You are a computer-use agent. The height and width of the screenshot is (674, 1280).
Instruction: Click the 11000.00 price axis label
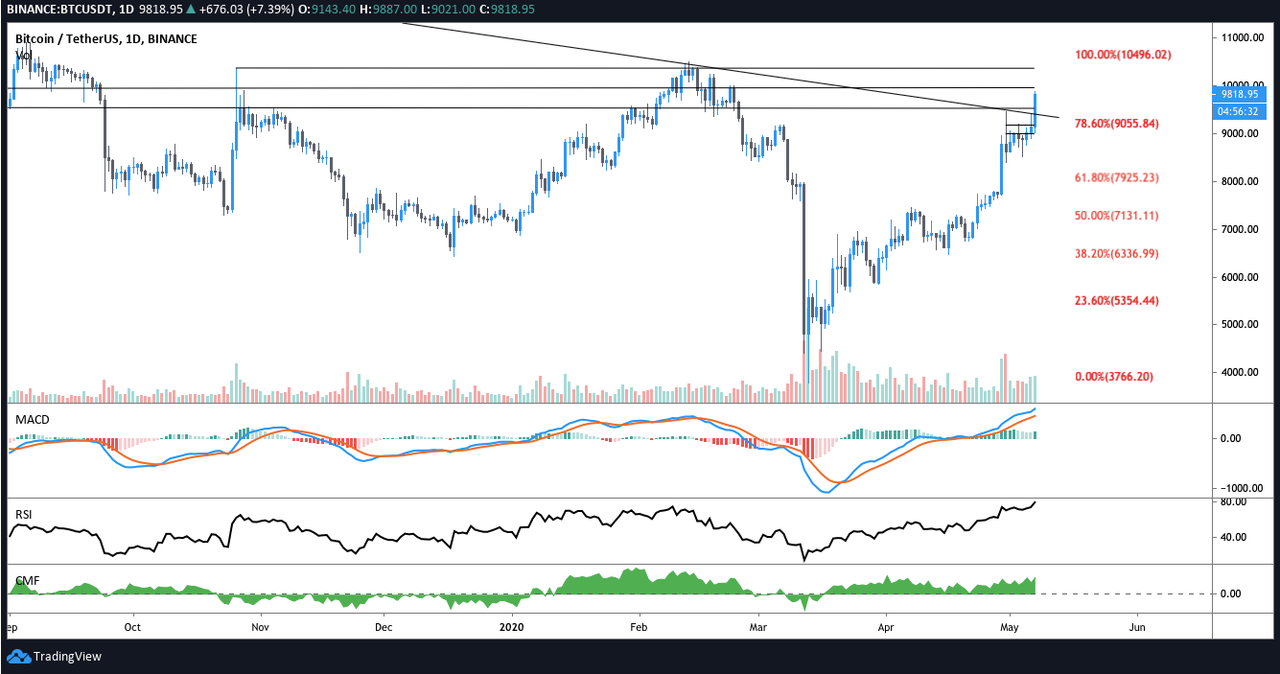[x=1245, y=38]
